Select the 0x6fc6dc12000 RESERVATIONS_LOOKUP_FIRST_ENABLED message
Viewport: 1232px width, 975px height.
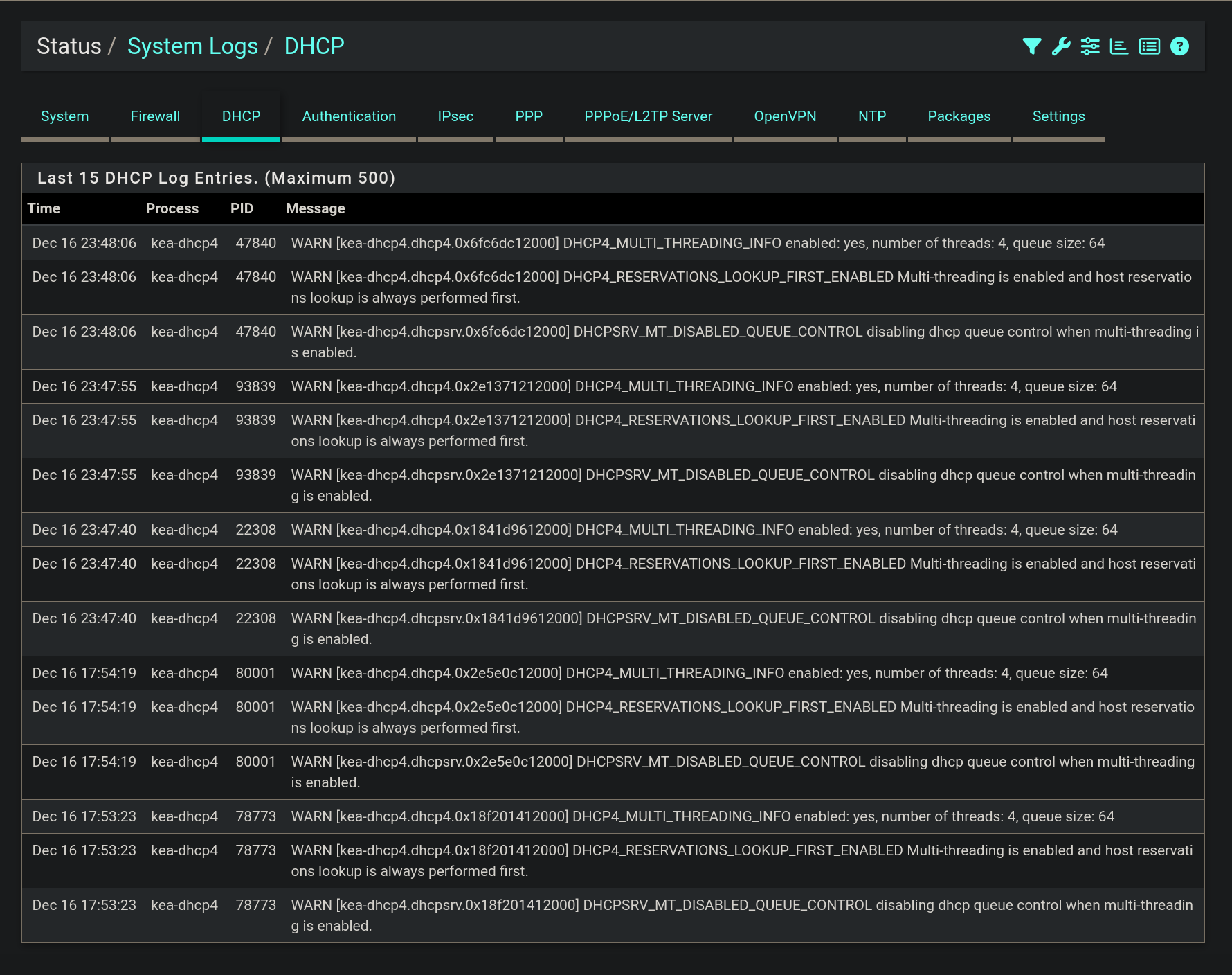[741, 287]
